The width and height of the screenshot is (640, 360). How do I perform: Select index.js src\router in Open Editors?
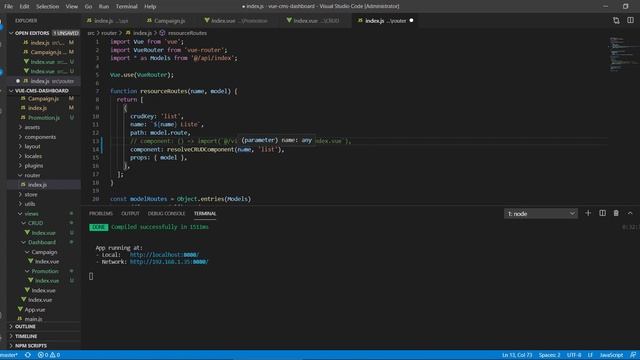point(44,81)
